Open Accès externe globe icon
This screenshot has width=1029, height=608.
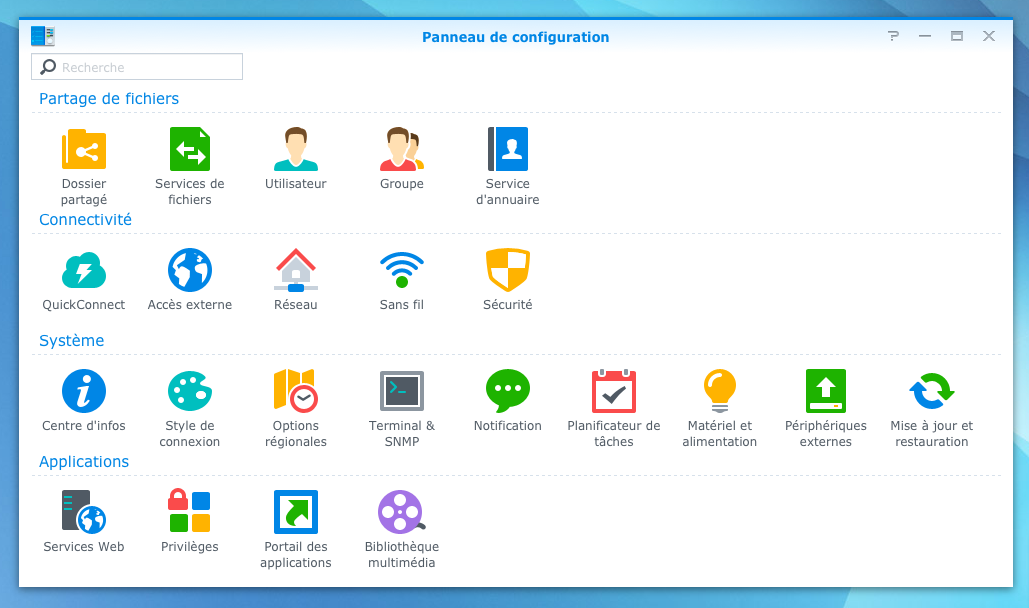click(190, 270)
